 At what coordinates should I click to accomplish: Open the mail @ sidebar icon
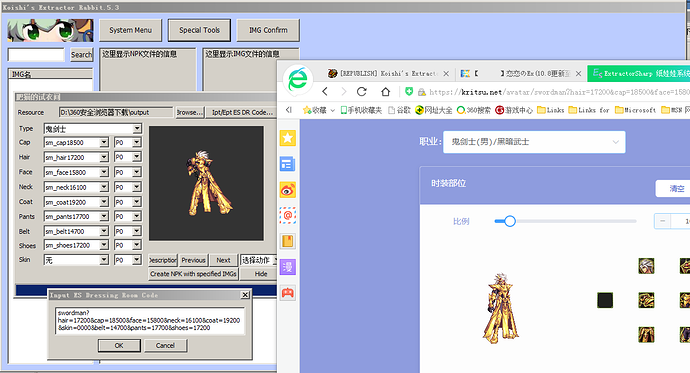pos(287,216)
